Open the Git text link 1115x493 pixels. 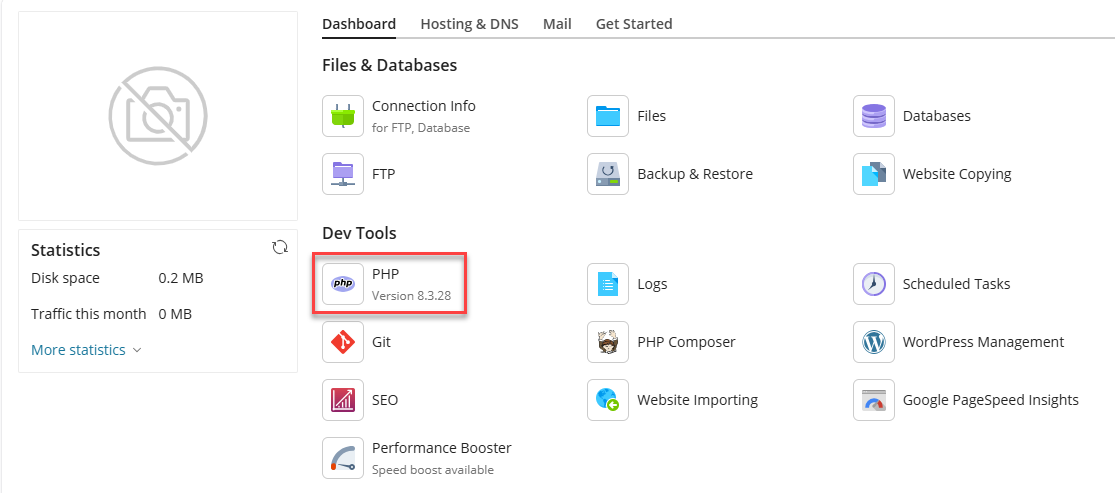381,342
